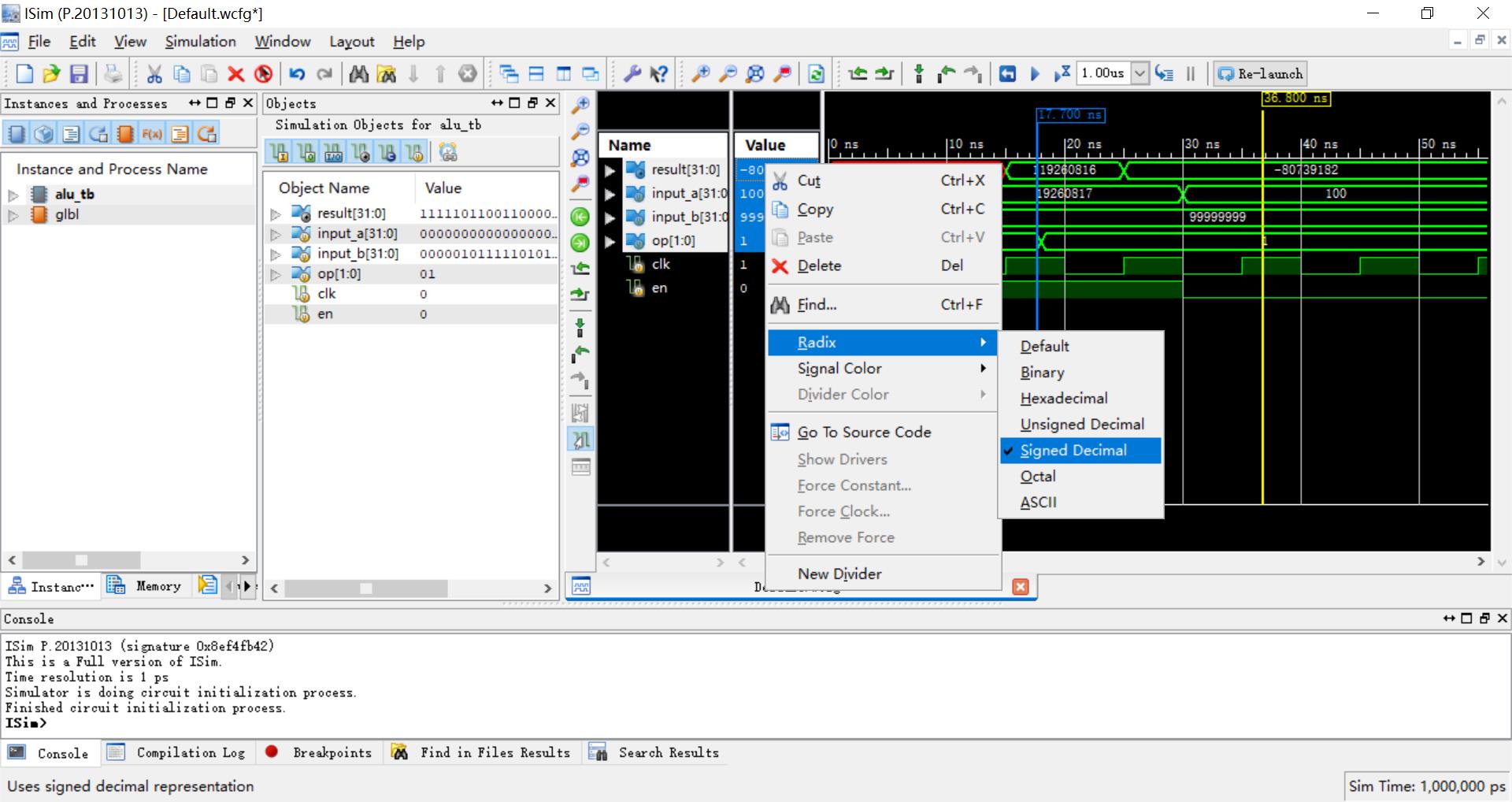
Task: Expand the alu_tb instance tree node
Action: [x=13, y=195]
